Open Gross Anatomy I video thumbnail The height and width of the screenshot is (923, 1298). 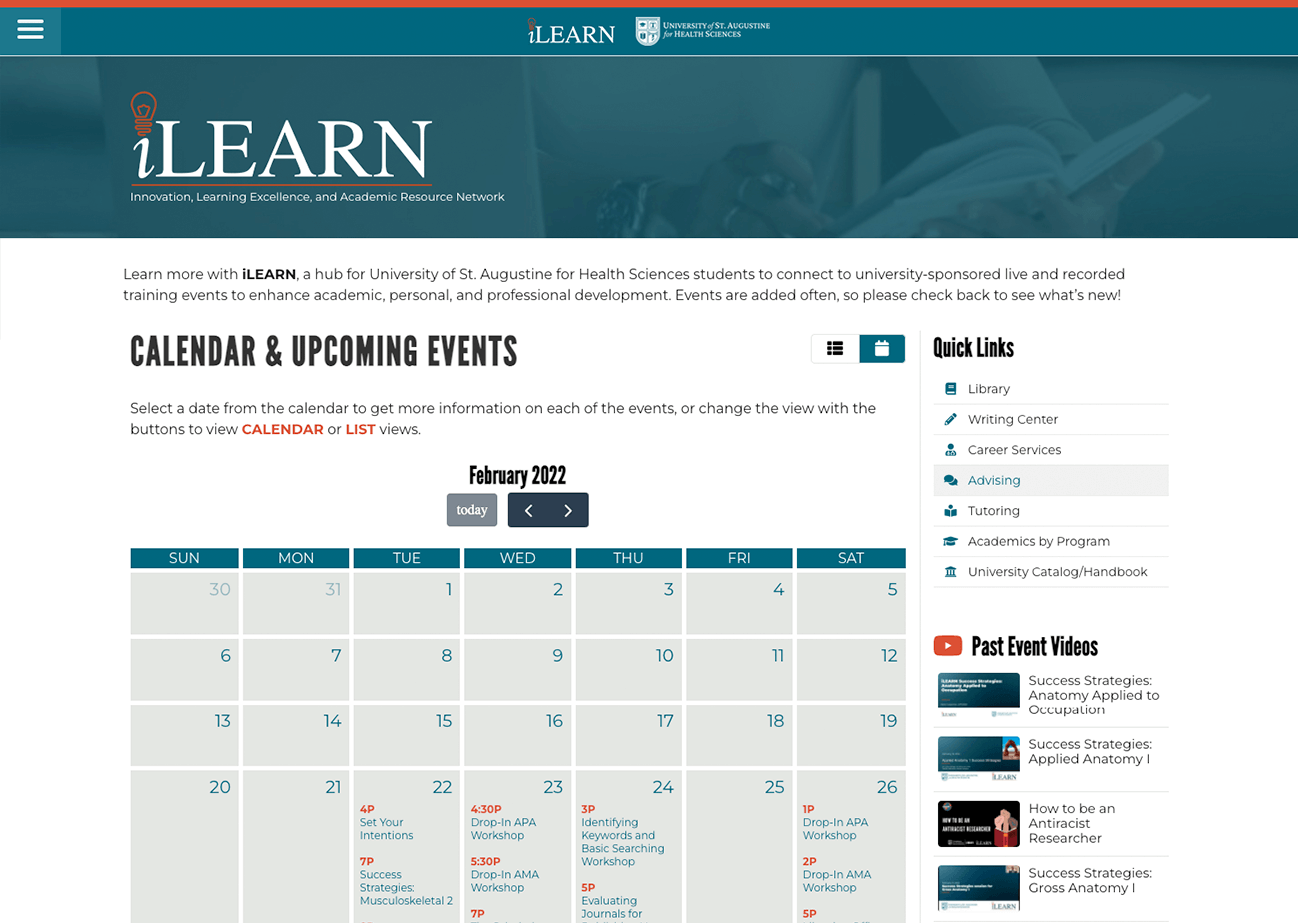pyautogui.click(x=978, y=887)
